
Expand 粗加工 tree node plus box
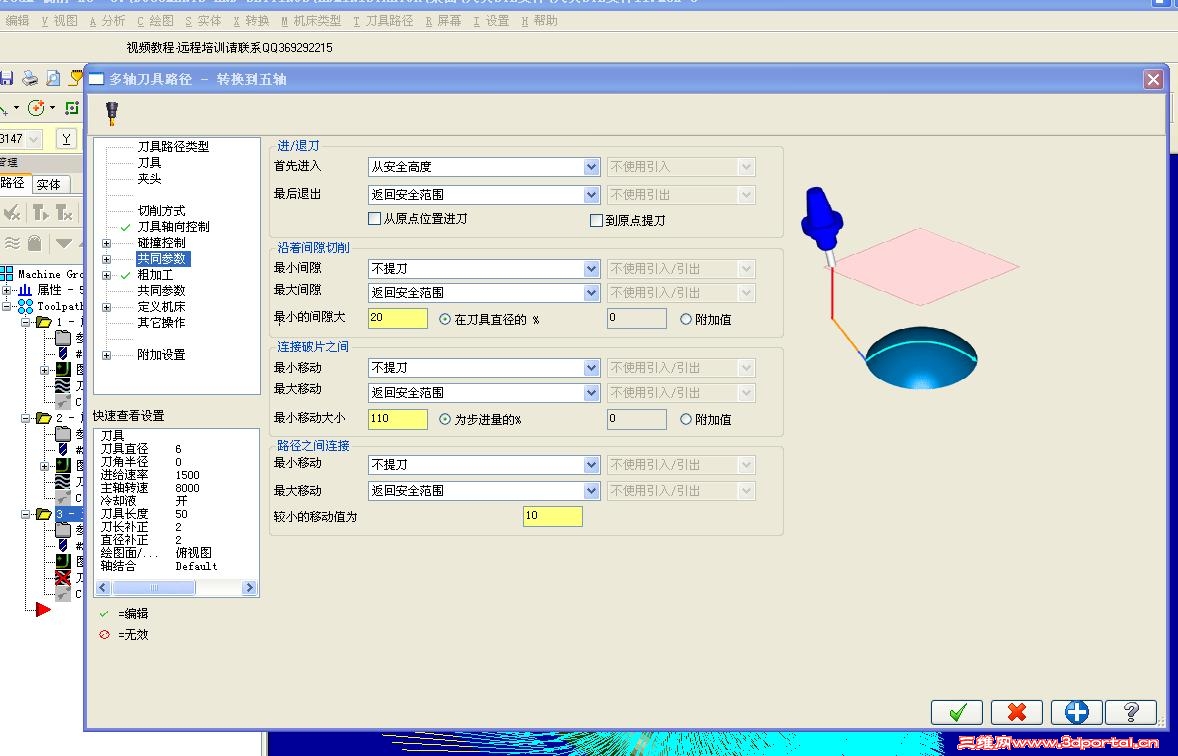(107, 275)
